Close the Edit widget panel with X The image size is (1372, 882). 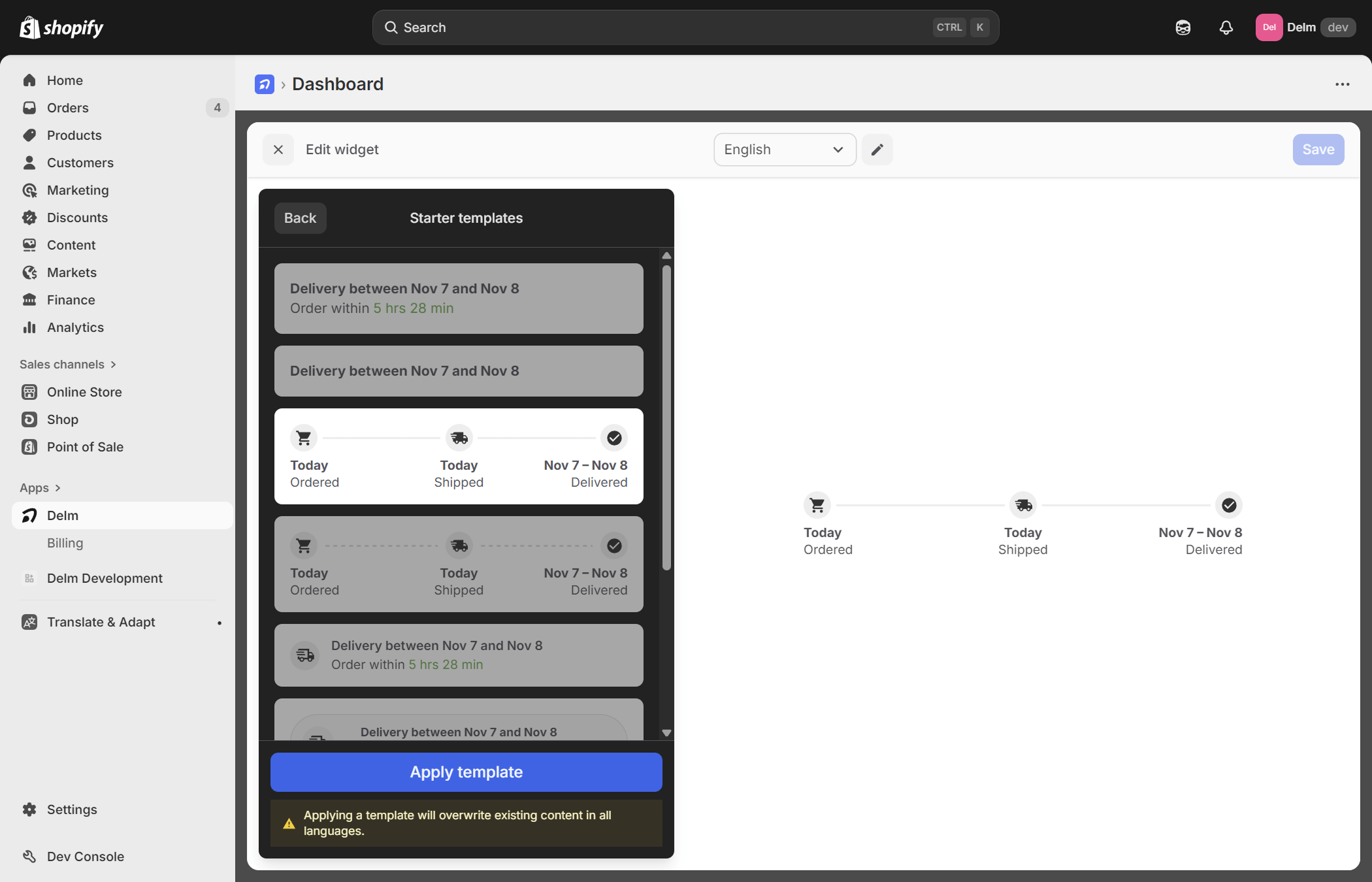click(x=278, y=150)
